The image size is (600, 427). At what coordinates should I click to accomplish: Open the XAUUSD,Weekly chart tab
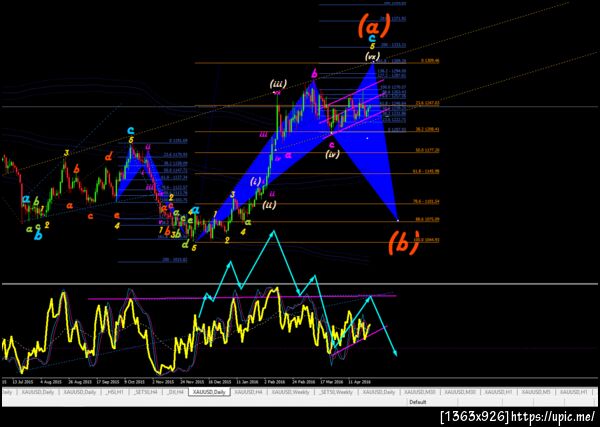(288, 392)
